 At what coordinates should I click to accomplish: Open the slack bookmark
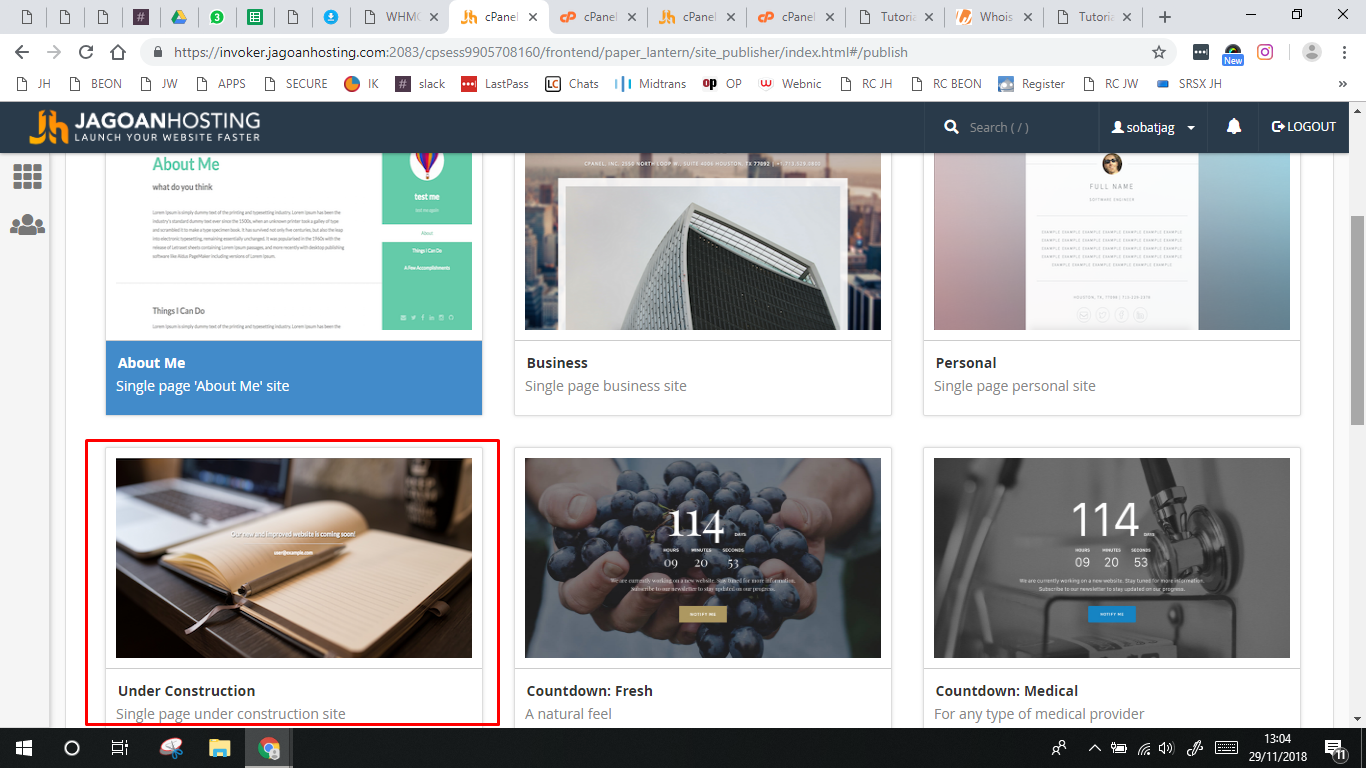click(x=420, y=84)
